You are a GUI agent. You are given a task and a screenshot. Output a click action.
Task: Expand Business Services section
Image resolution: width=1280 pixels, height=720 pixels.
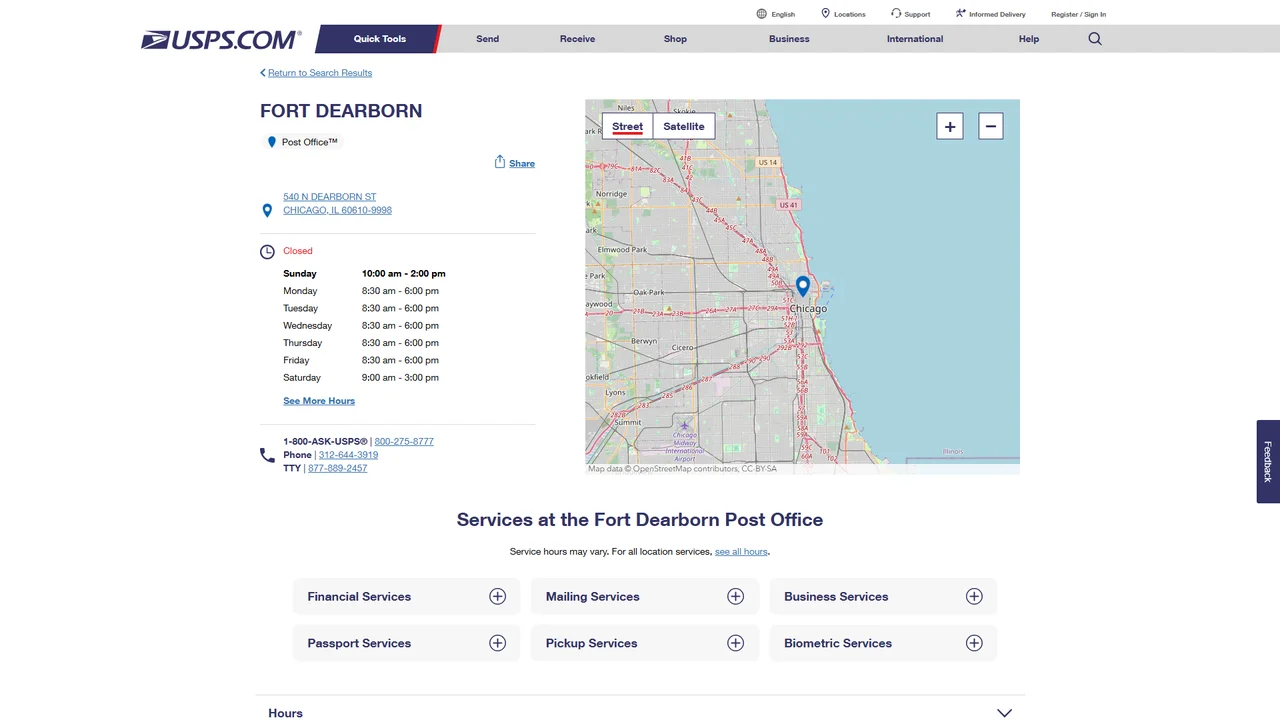883,596
